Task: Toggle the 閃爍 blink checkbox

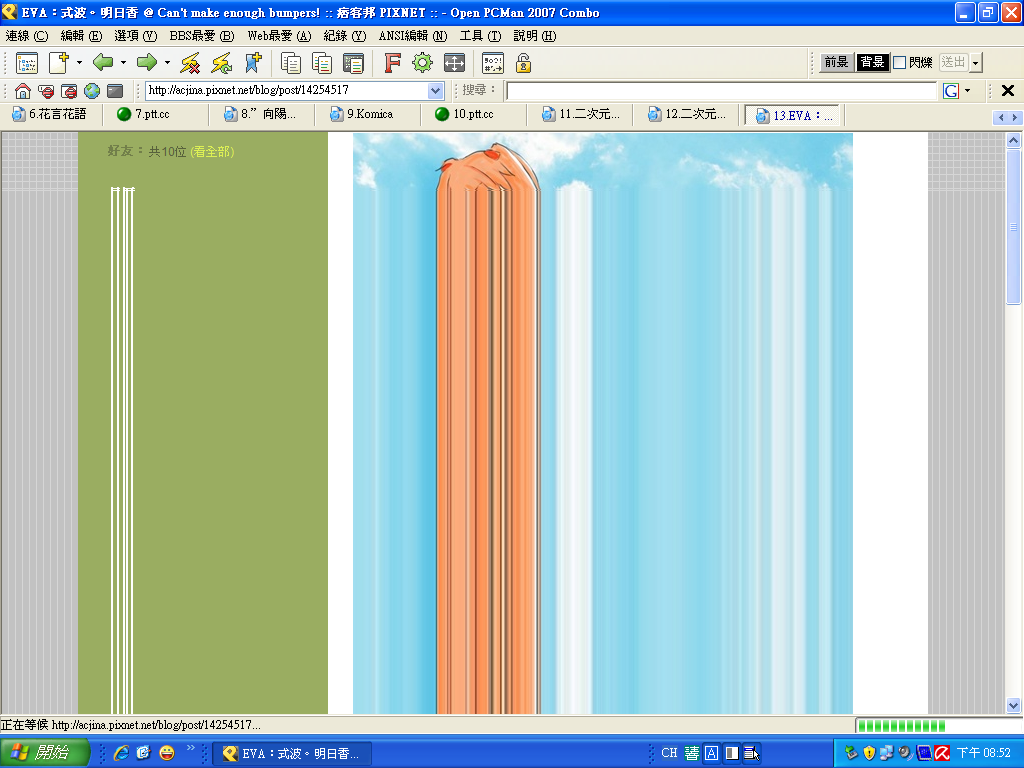Action: click(x=900, y=63)
